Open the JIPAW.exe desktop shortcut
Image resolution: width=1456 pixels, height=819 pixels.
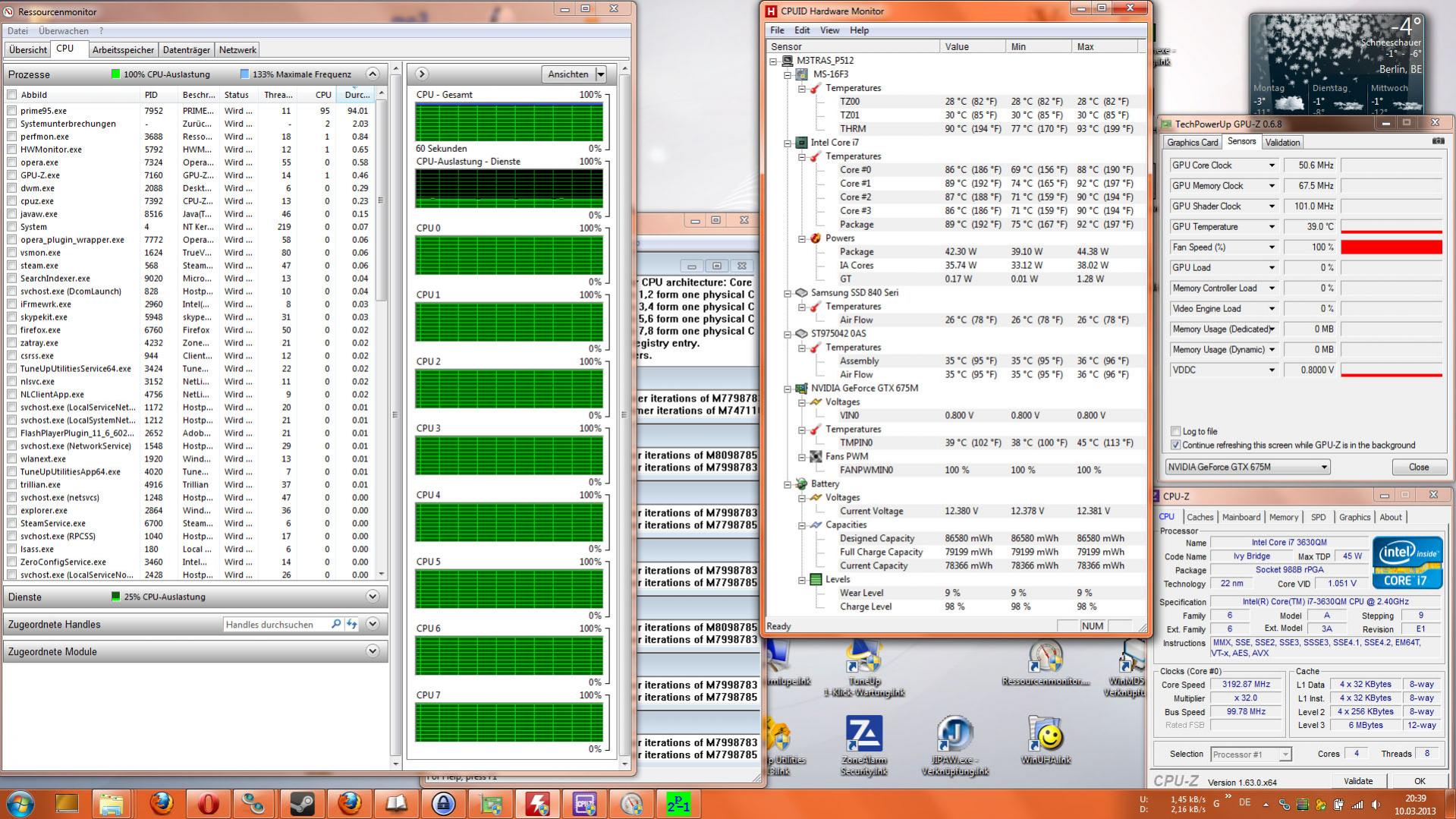pos(954,745)
